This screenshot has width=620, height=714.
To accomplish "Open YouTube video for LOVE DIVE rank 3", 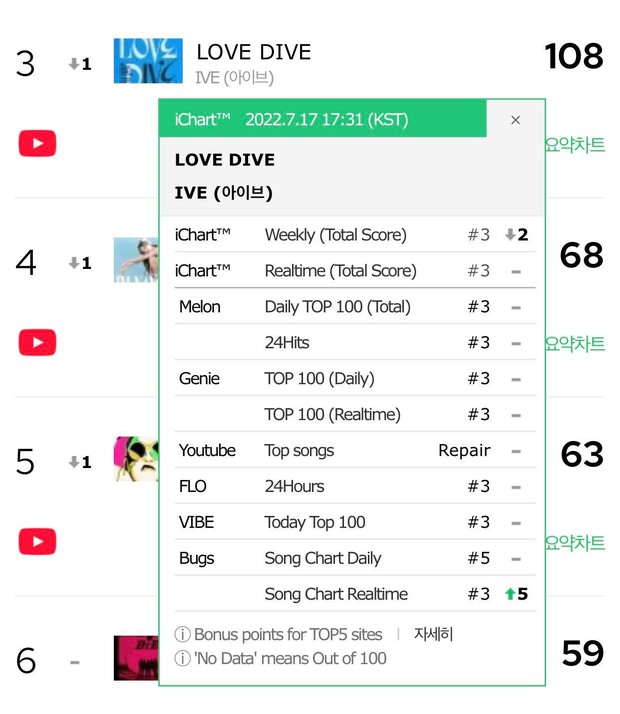I will 37,143.
